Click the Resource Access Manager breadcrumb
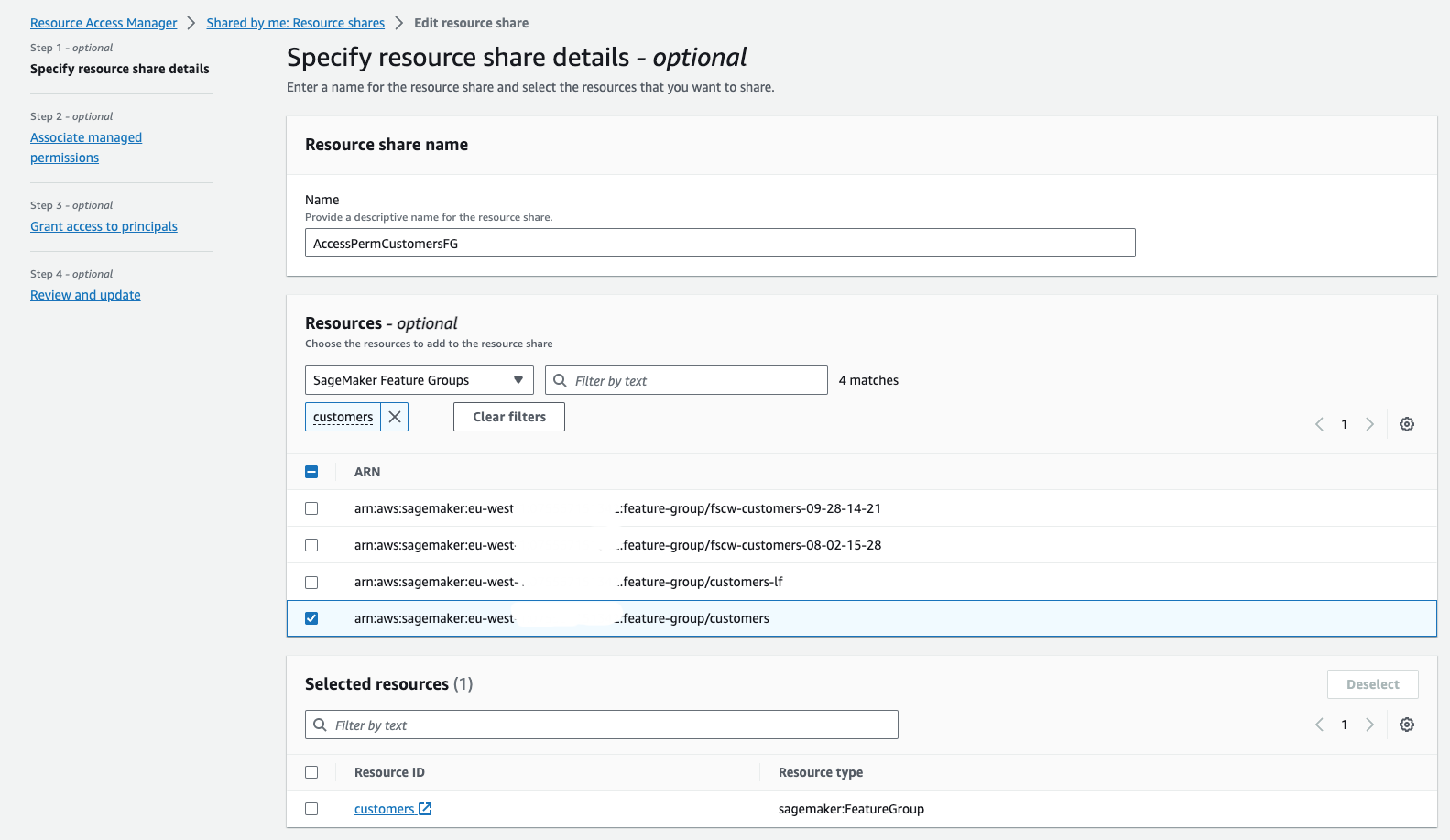Screen dimensions: 1450x840 [104, 23]
